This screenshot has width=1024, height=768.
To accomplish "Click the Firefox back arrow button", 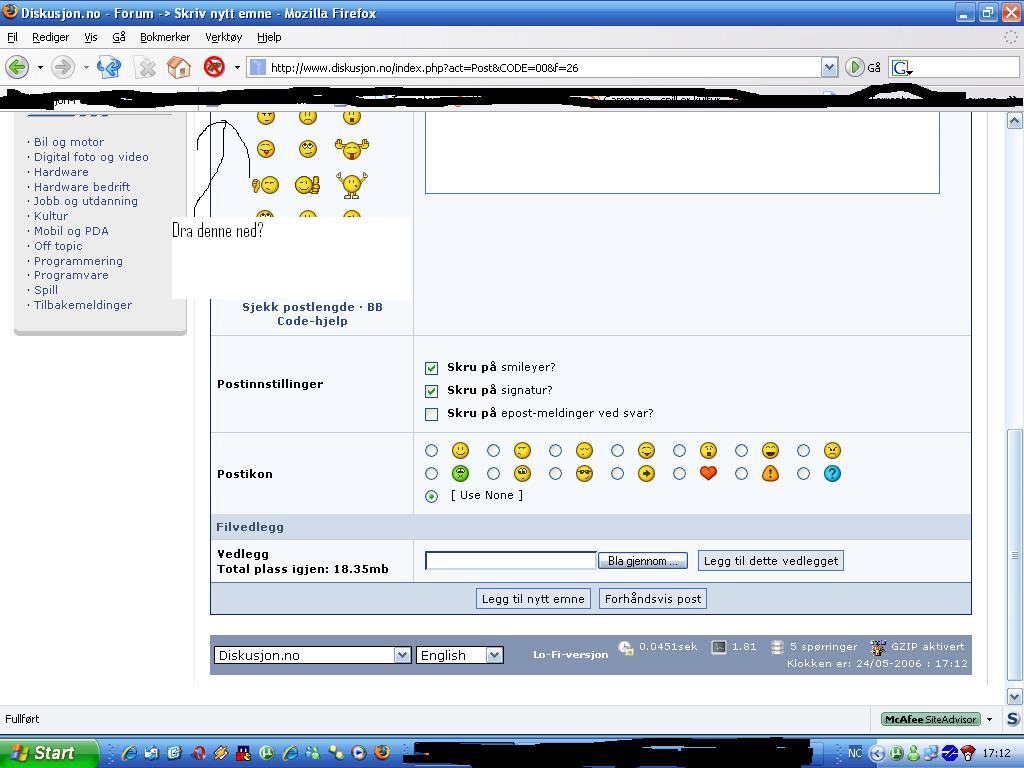I will click(x=18, y=67).
